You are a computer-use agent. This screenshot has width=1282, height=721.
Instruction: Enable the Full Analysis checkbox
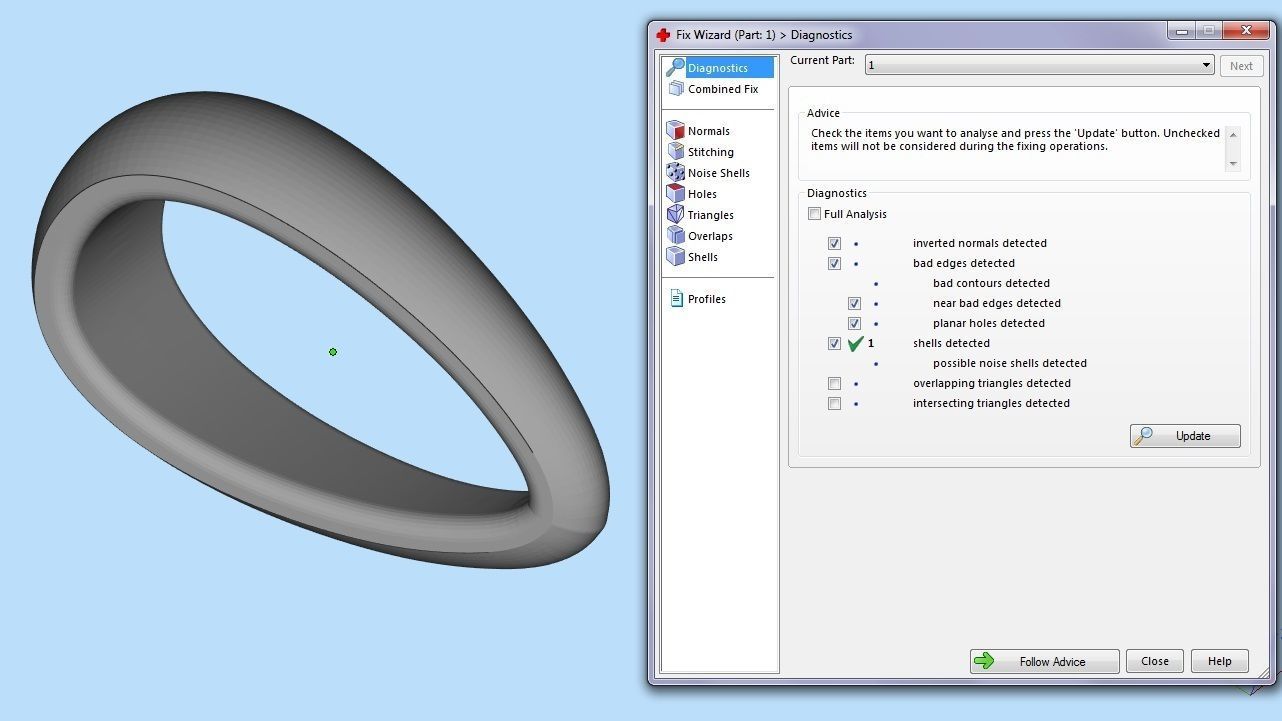pyautogui.click(x=814, y=214)
